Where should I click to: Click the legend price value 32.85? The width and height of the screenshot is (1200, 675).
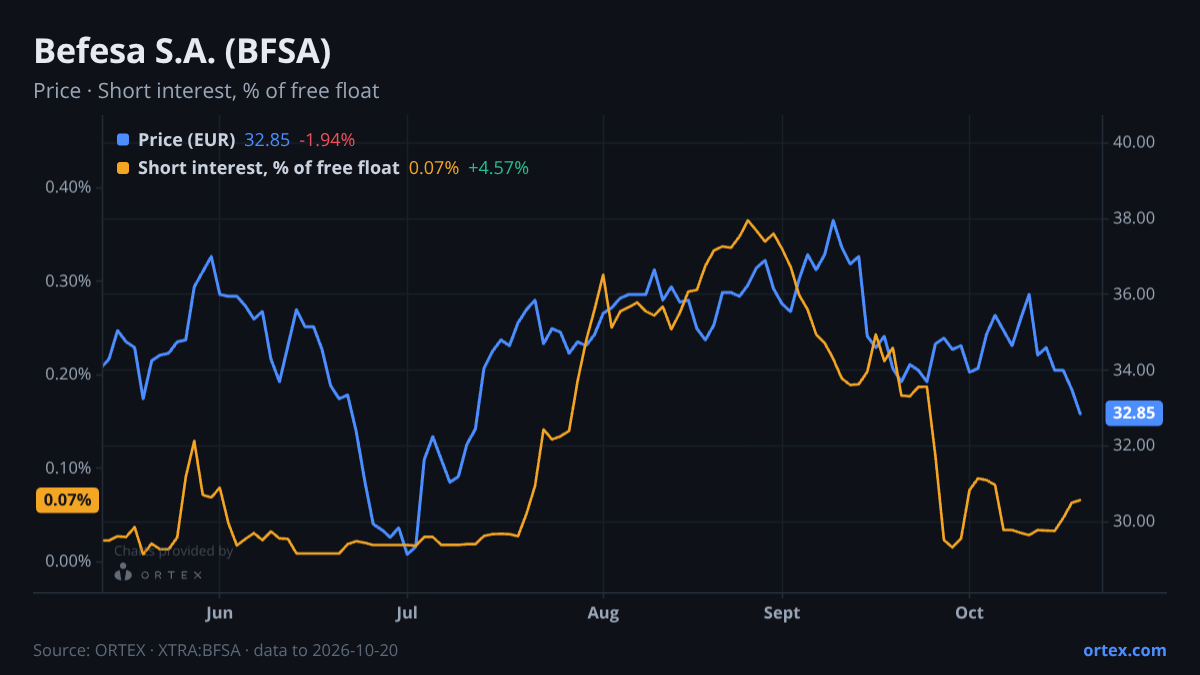coord(267,140)
